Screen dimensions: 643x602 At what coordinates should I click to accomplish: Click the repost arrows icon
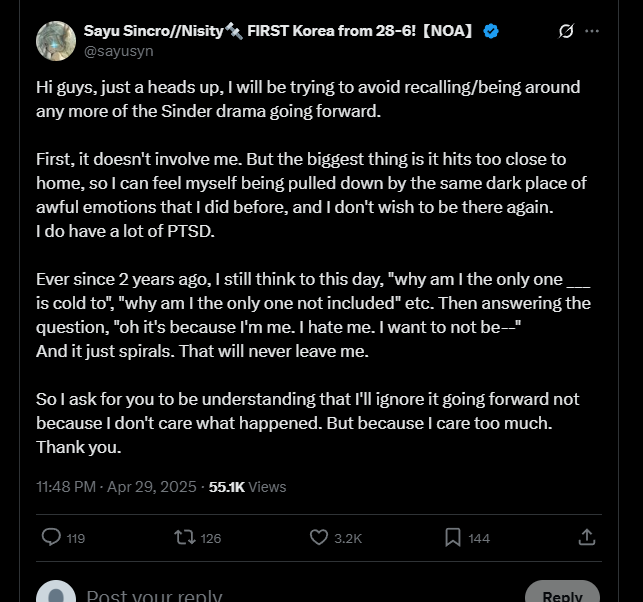coord(184,538)
